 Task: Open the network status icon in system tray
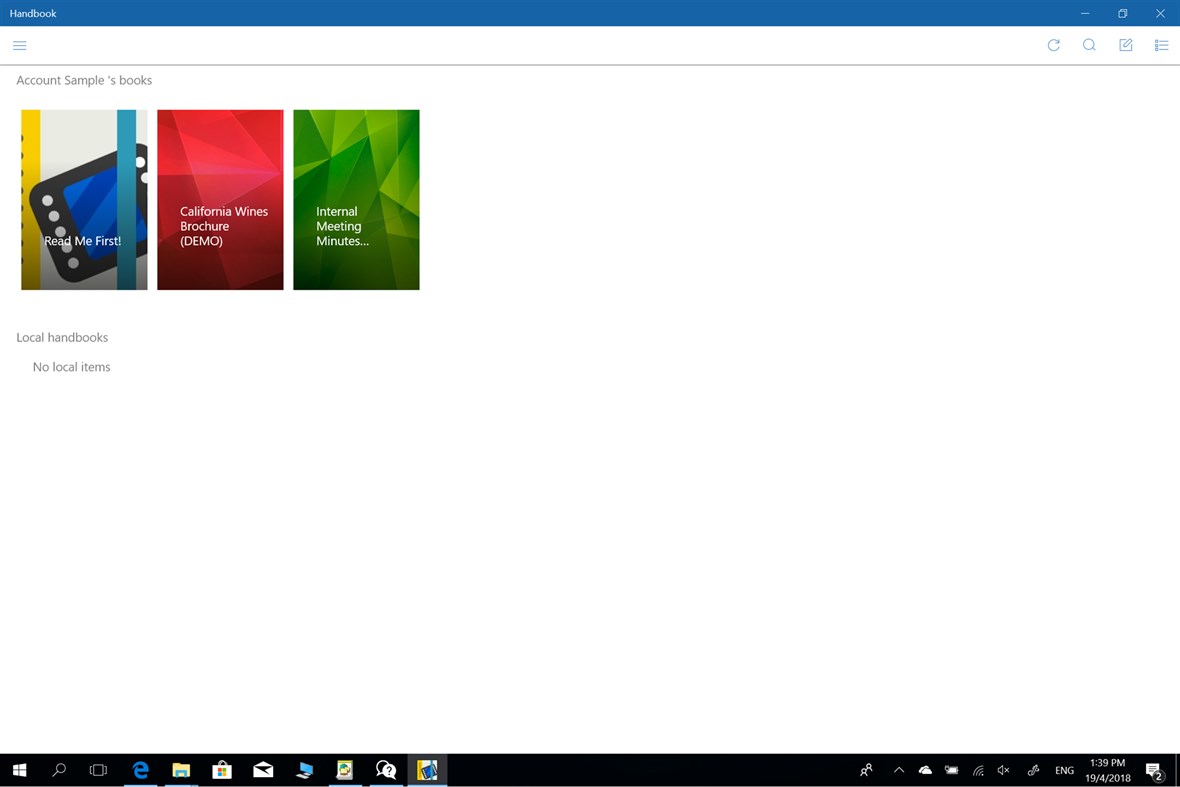(x=977, y=770)
